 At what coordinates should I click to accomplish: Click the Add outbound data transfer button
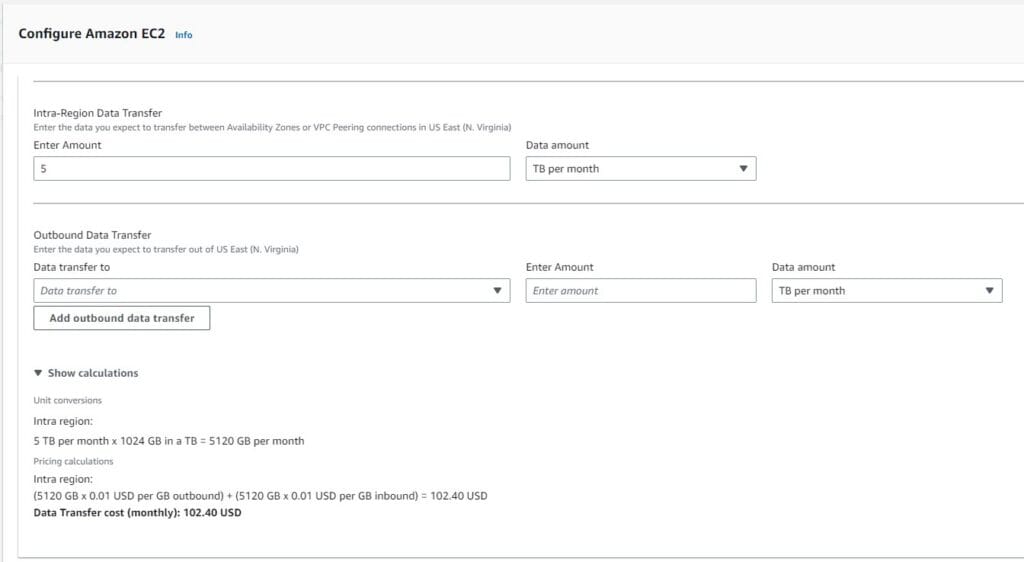121,318
